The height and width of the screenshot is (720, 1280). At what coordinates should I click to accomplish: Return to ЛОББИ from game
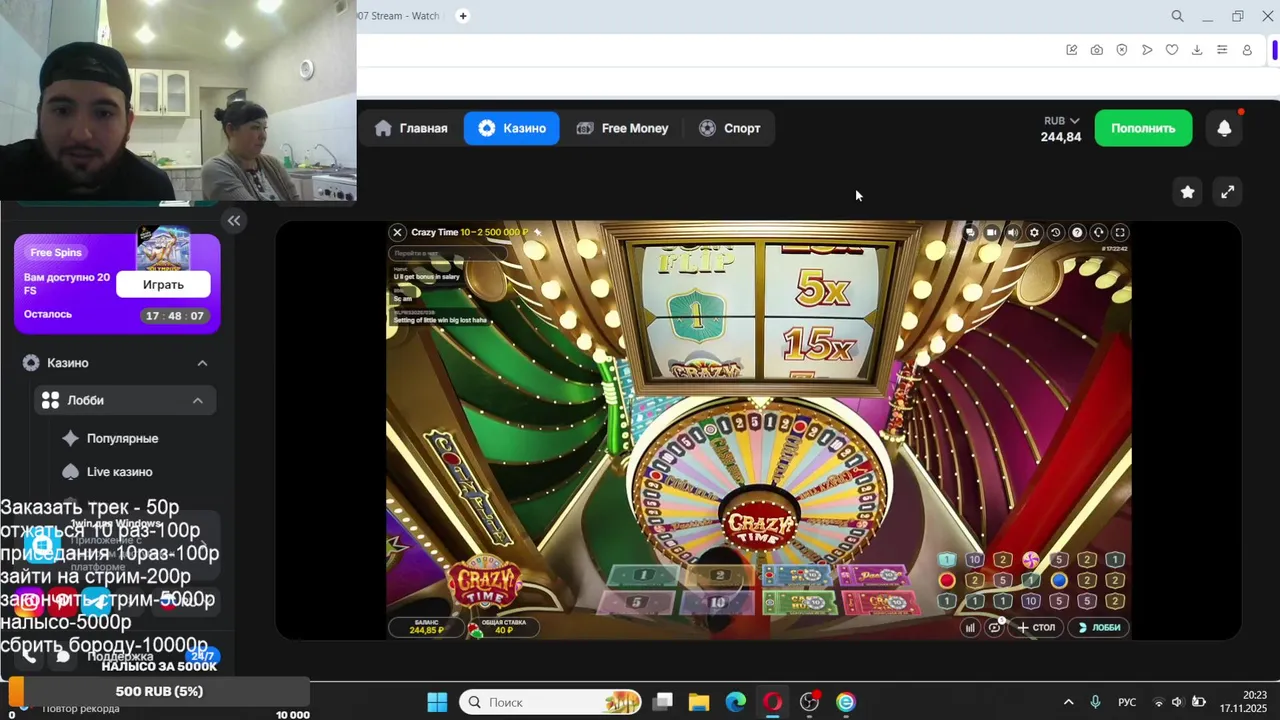click(1098, 627)
